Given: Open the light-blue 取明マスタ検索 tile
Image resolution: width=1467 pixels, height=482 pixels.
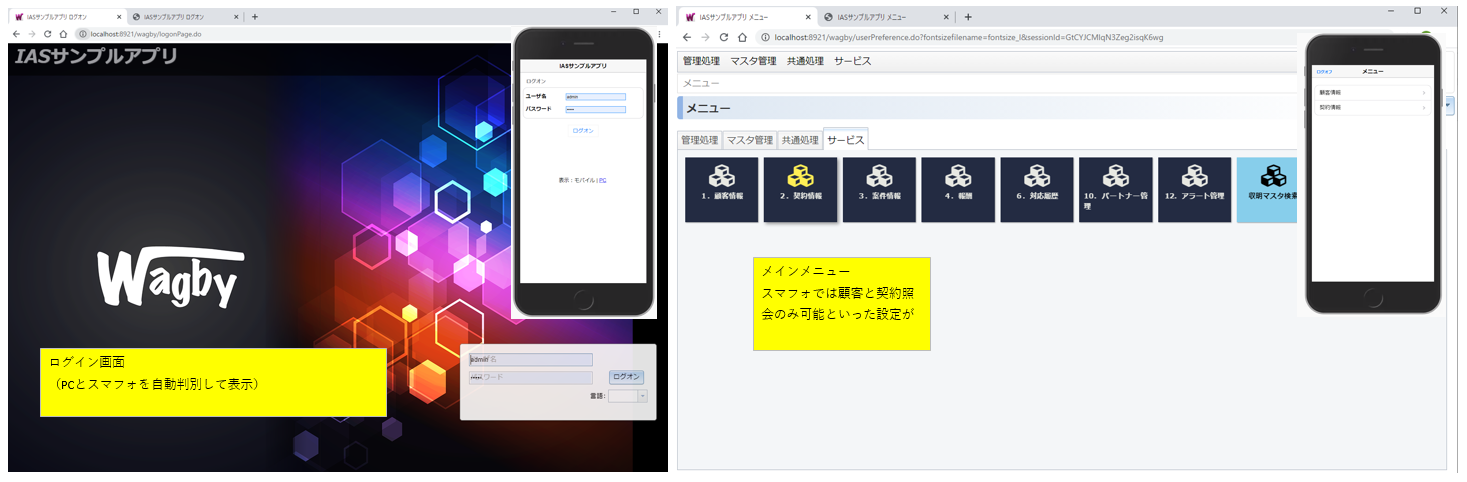Looking at the screenshot, I should point(1269,189).
